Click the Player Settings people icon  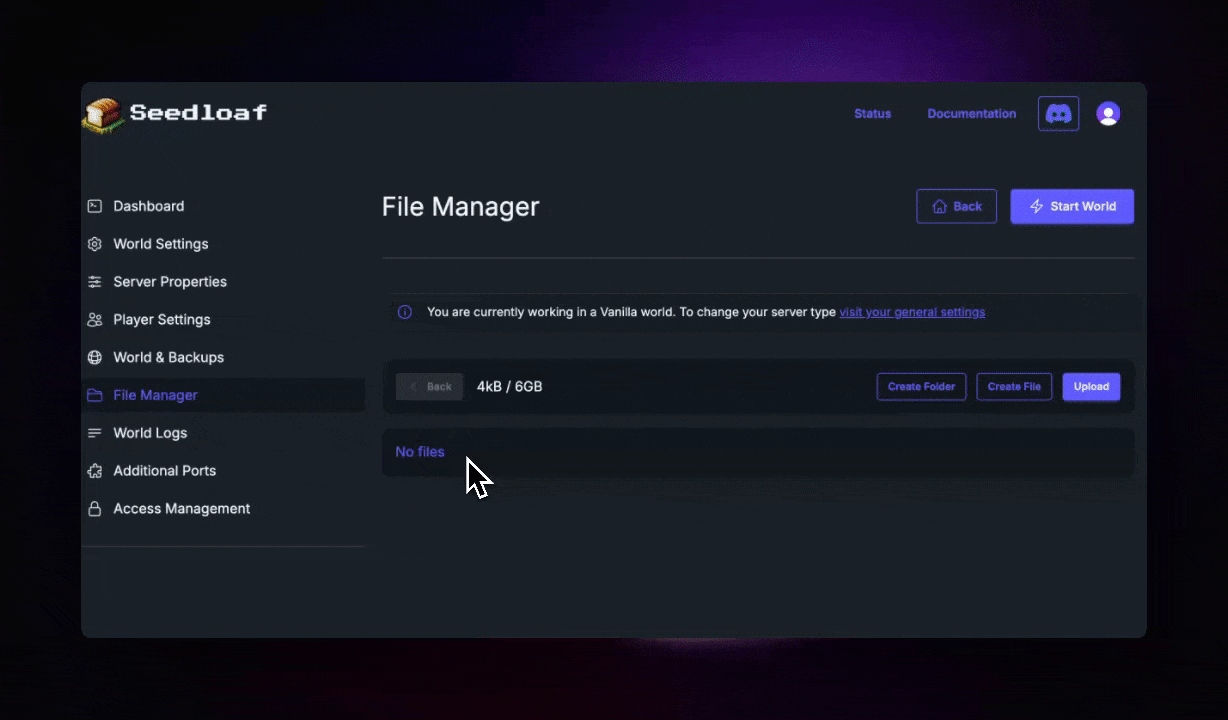tap(95, 320)
